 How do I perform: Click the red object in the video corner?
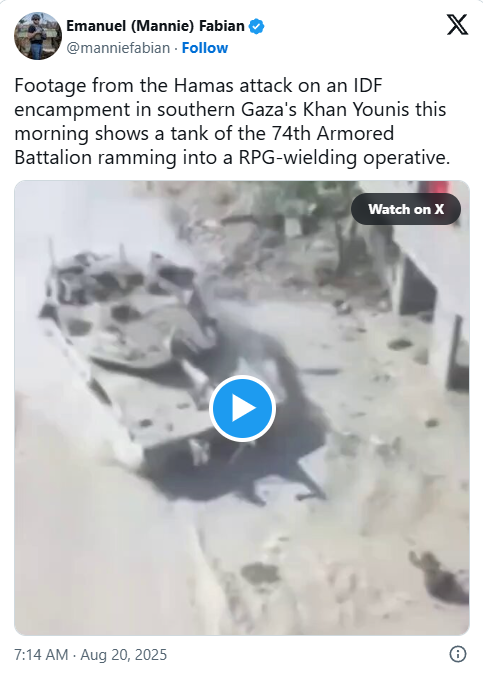click(x=434, y=188)
